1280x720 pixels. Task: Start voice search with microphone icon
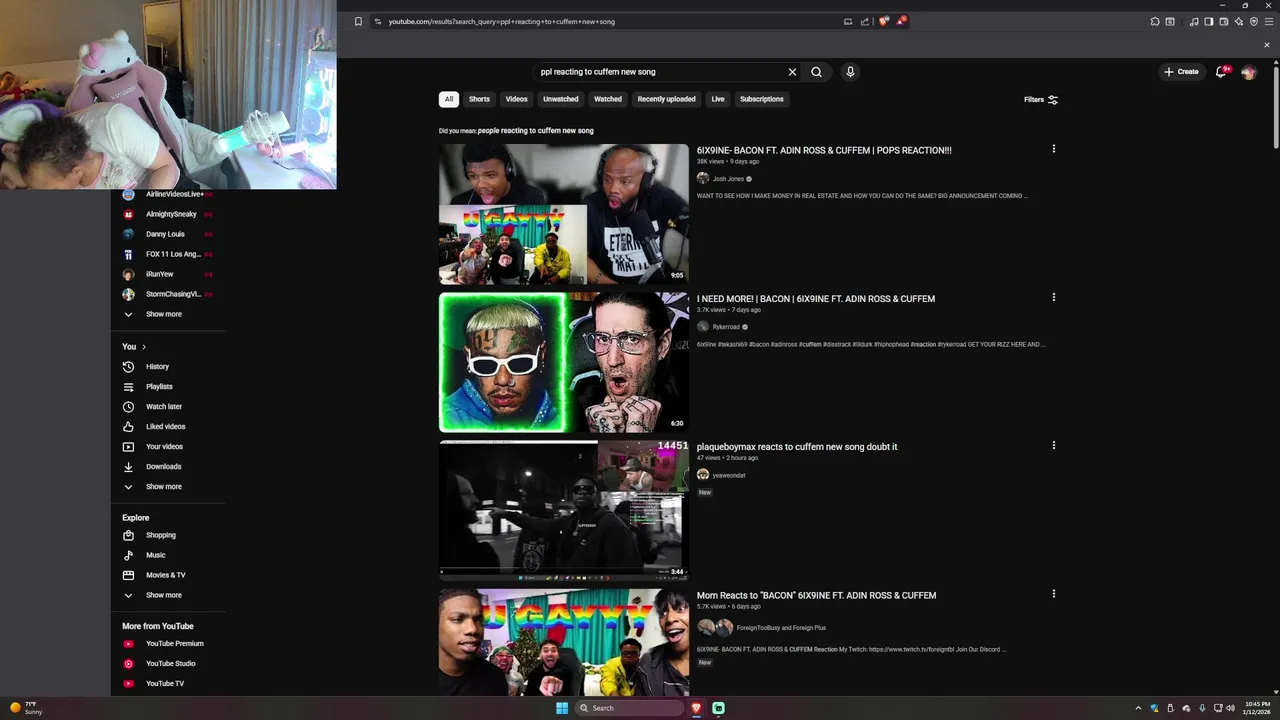[850, 72]
